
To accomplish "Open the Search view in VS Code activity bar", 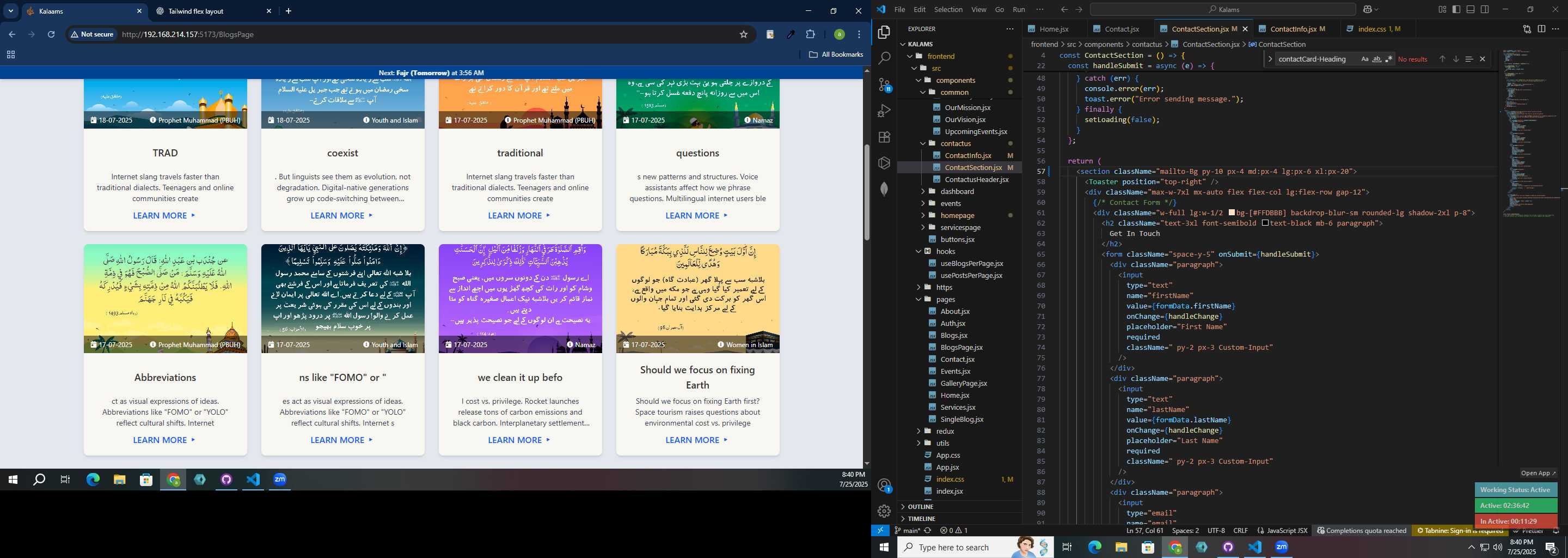I will [x=884, y=58].
